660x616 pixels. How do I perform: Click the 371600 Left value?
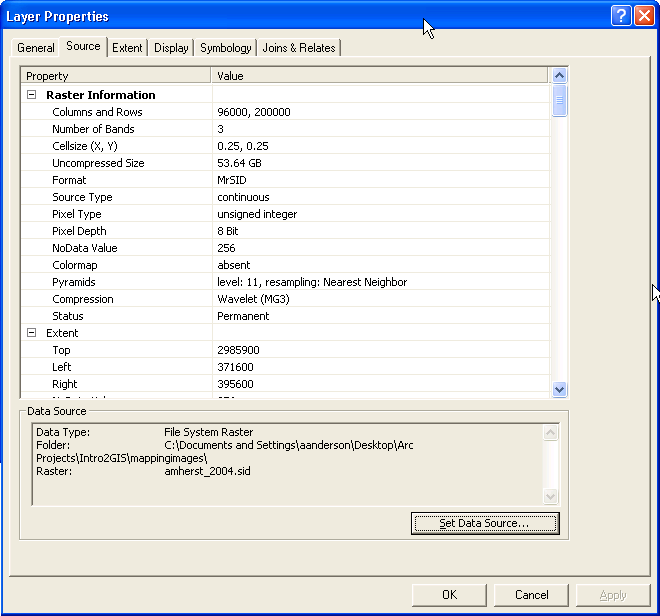click(x=235, y=367)
